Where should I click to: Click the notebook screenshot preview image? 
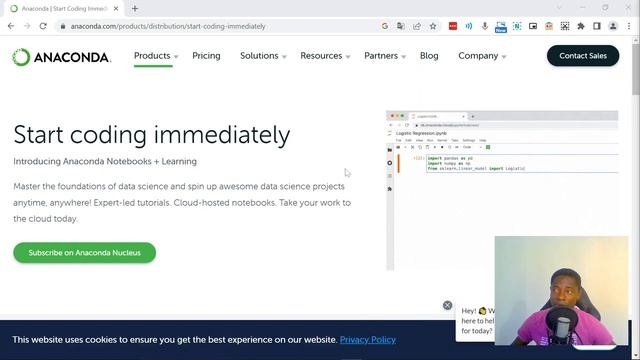(x=502, y=190)
